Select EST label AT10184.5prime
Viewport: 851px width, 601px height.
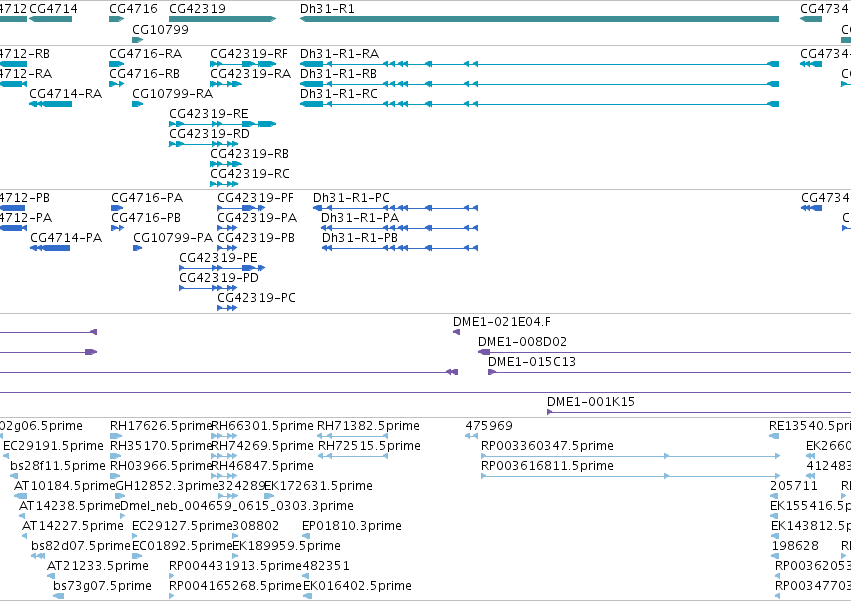coord(65,486)
